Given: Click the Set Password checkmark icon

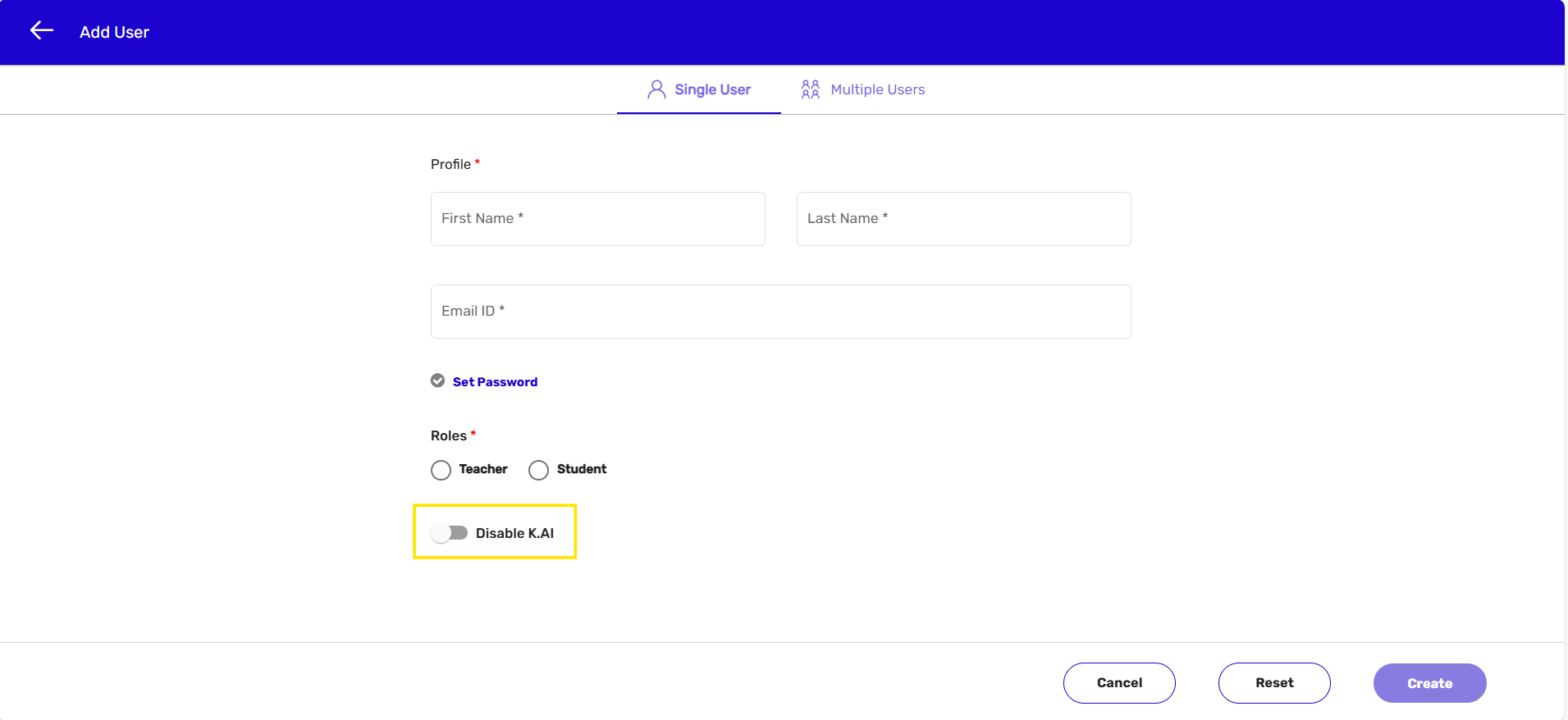Looking at the screenshot, I should tap(438, 381).
